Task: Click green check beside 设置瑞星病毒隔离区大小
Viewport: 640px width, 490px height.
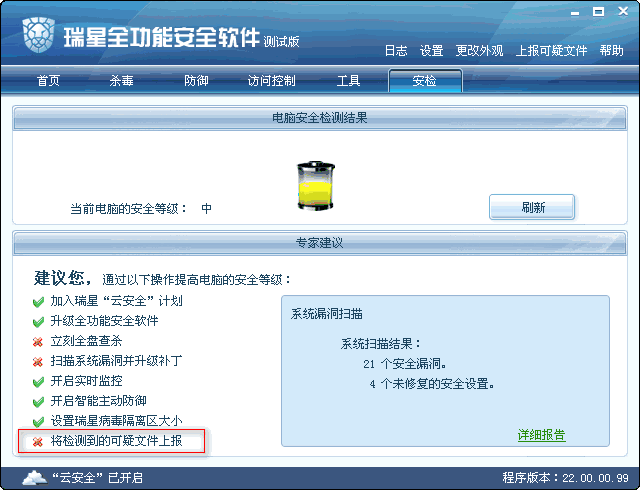Action: click(x=38, y=421)
